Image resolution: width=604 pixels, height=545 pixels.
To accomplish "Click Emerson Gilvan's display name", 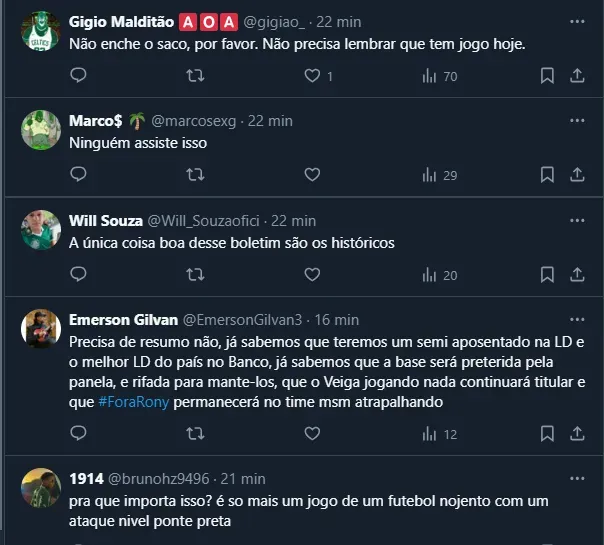I will click(123, 320).
